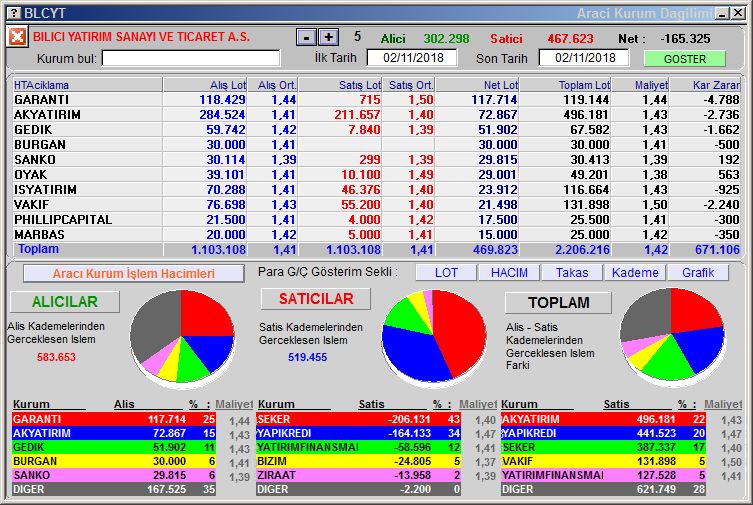Increase count with the plus button
Image resolution: width=753 pixels, height=505 pixels.
coord(328,37)
